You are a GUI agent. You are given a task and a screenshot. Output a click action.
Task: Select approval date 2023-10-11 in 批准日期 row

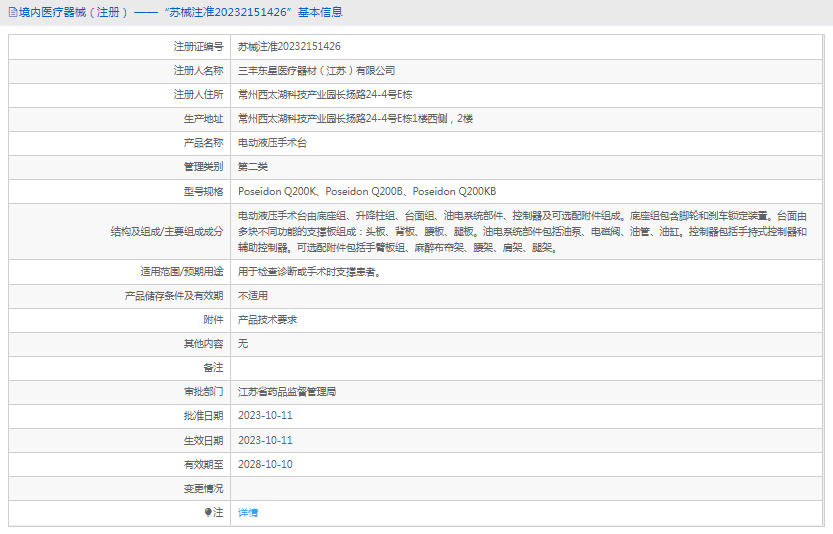tap(265, 416)
